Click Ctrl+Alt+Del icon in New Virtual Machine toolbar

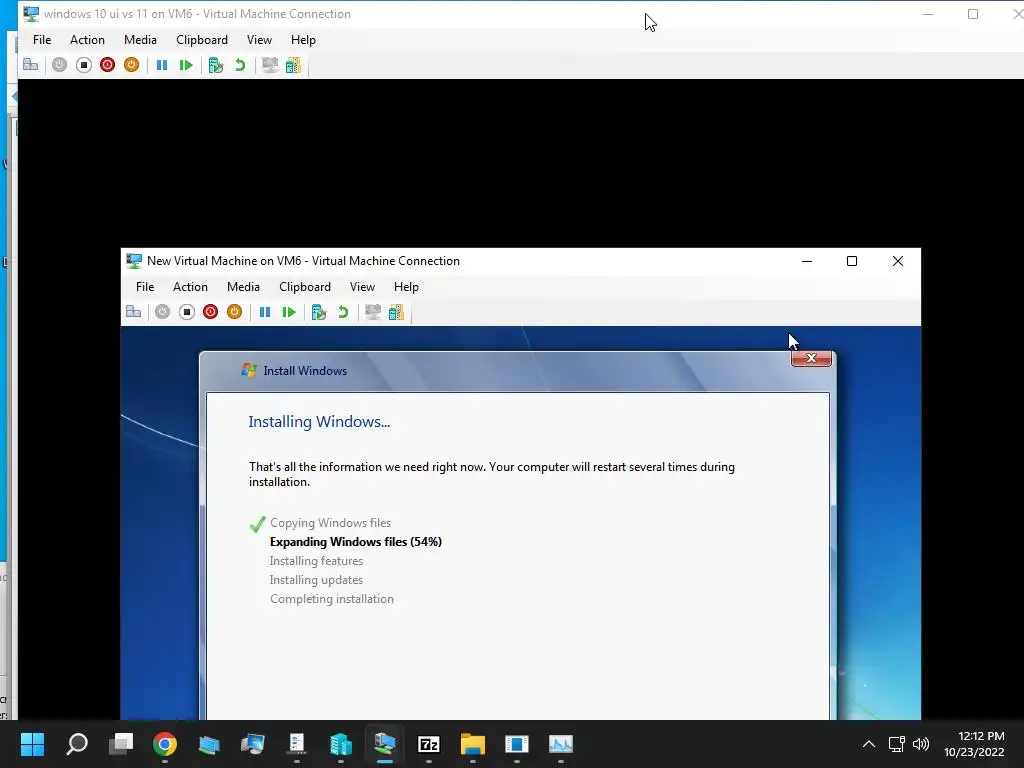pos(133,312)
